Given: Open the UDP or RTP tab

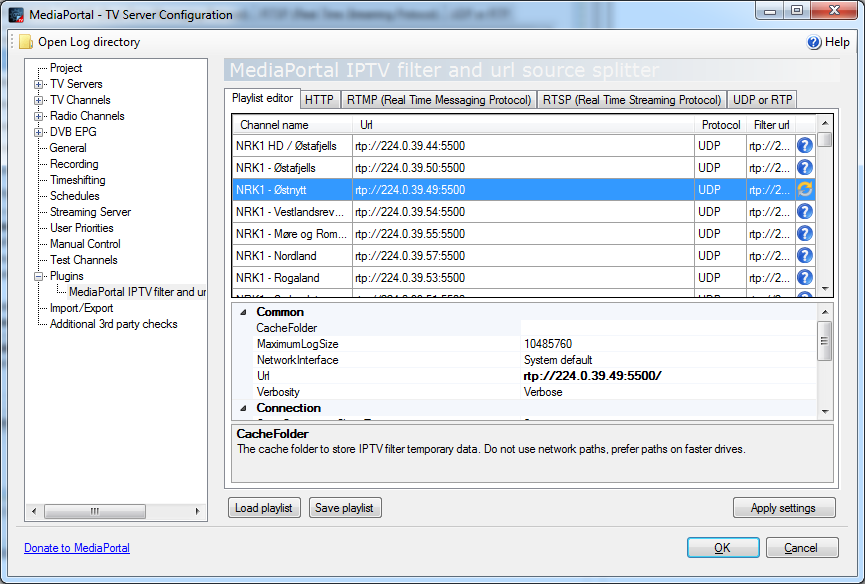Looking at the screenshot, I should click(762, 100).
